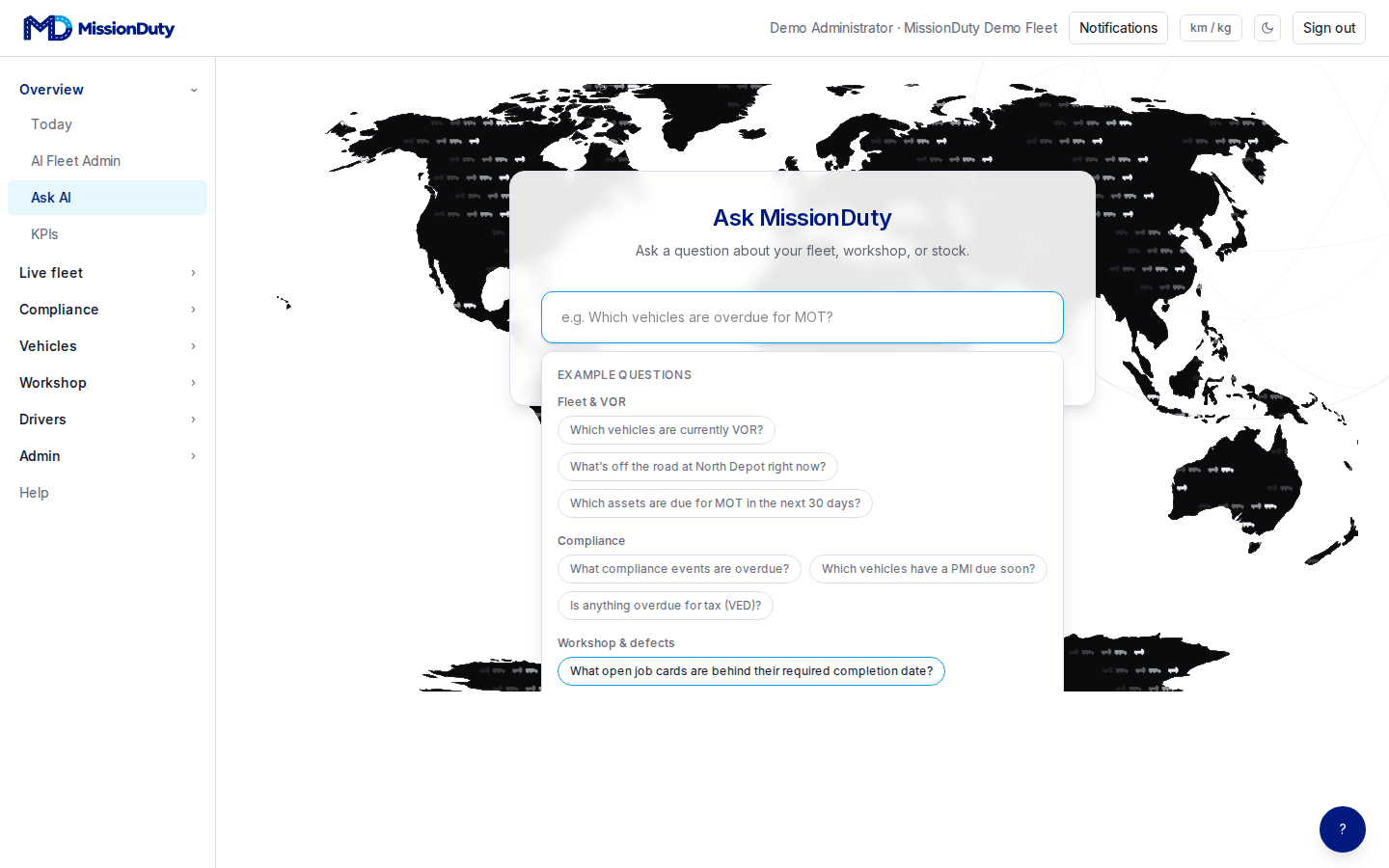This screenshot has width=1389, height=868.
Task: Expand the Compliance menu section
Action: 107,310
